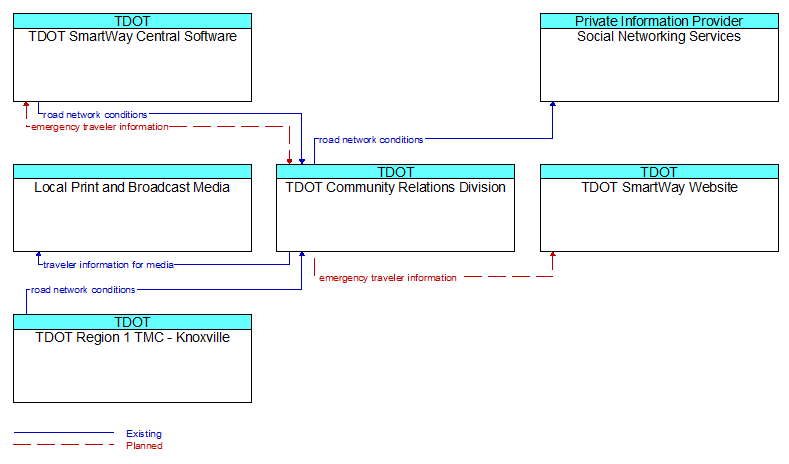Click 'emergency traveler information' label toward SmartWay Website
This screenshot has width=789, height=464.
coord(387,278)
